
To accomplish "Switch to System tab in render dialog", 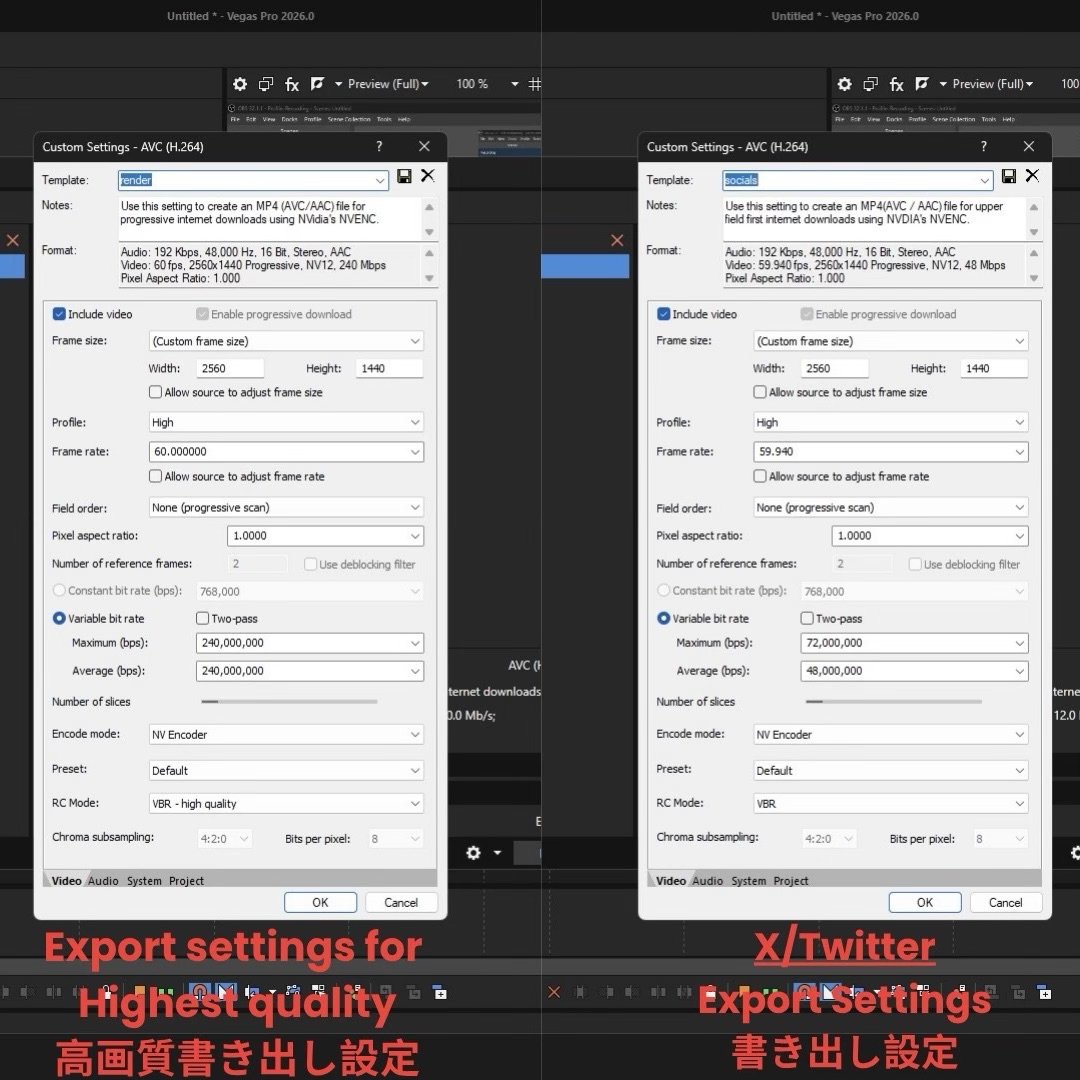I will tap(144, 881).
